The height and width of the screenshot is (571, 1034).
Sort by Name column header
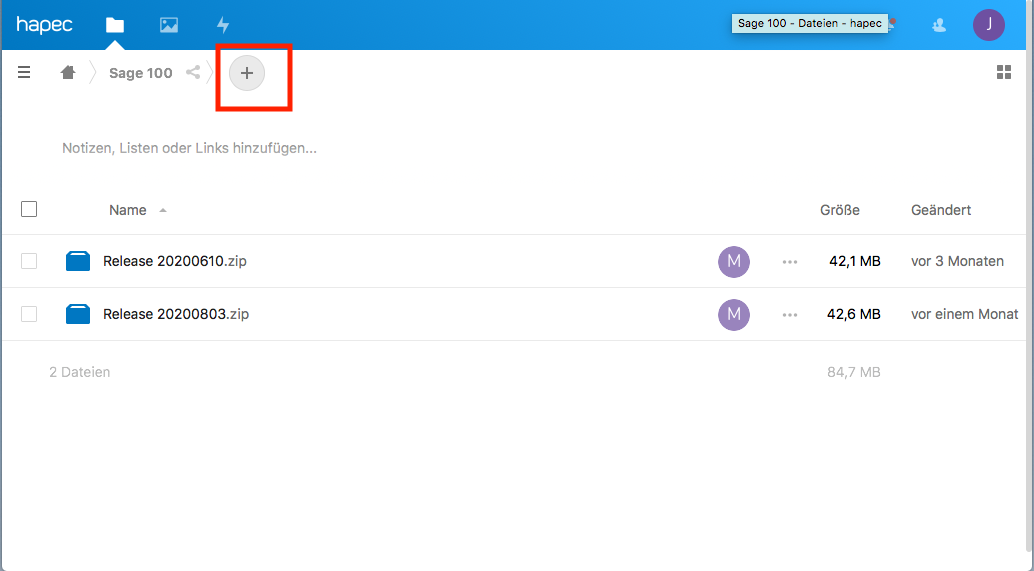coord(128,210)
